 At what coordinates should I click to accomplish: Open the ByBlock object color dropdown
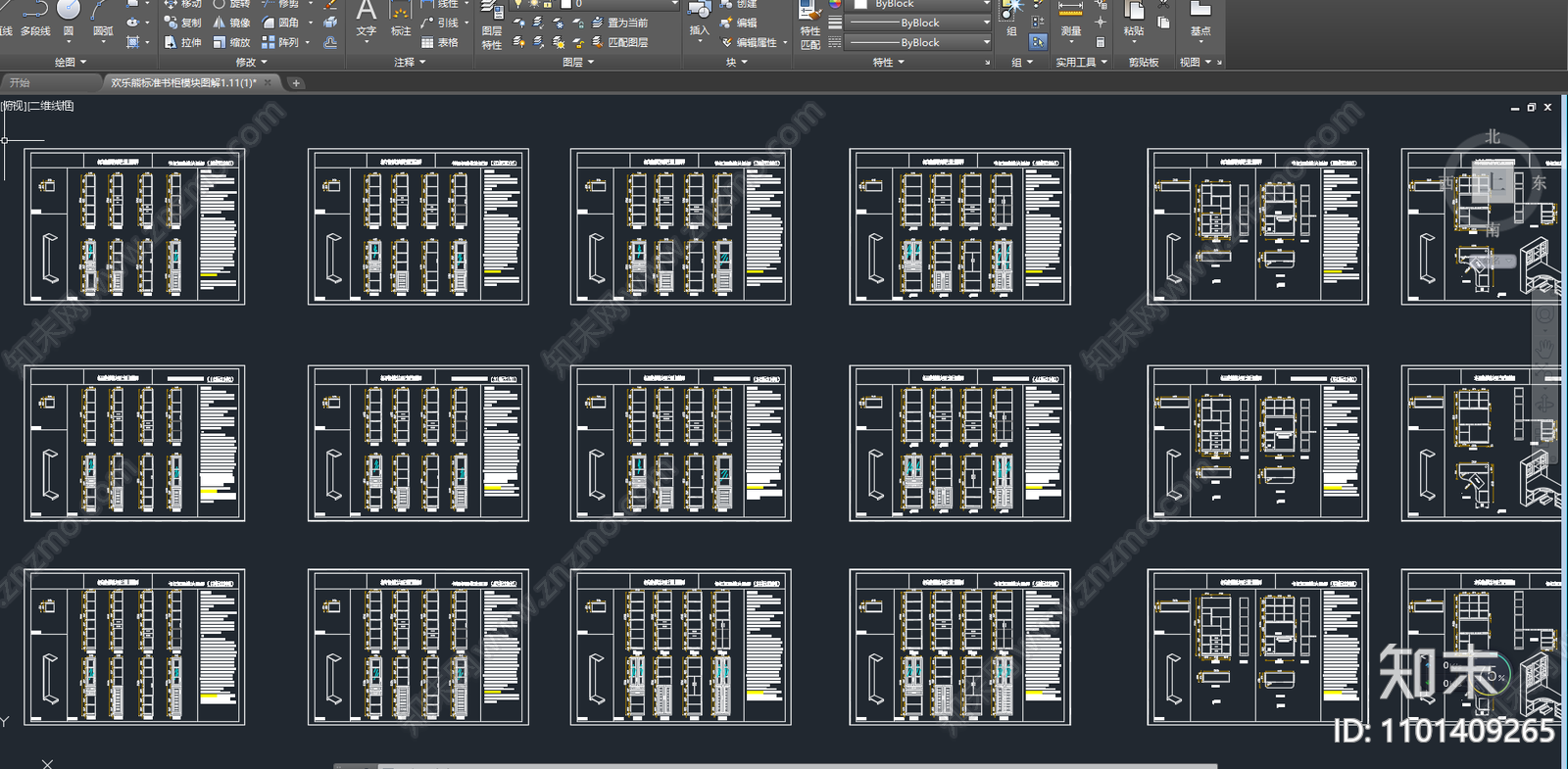[921, 4]
